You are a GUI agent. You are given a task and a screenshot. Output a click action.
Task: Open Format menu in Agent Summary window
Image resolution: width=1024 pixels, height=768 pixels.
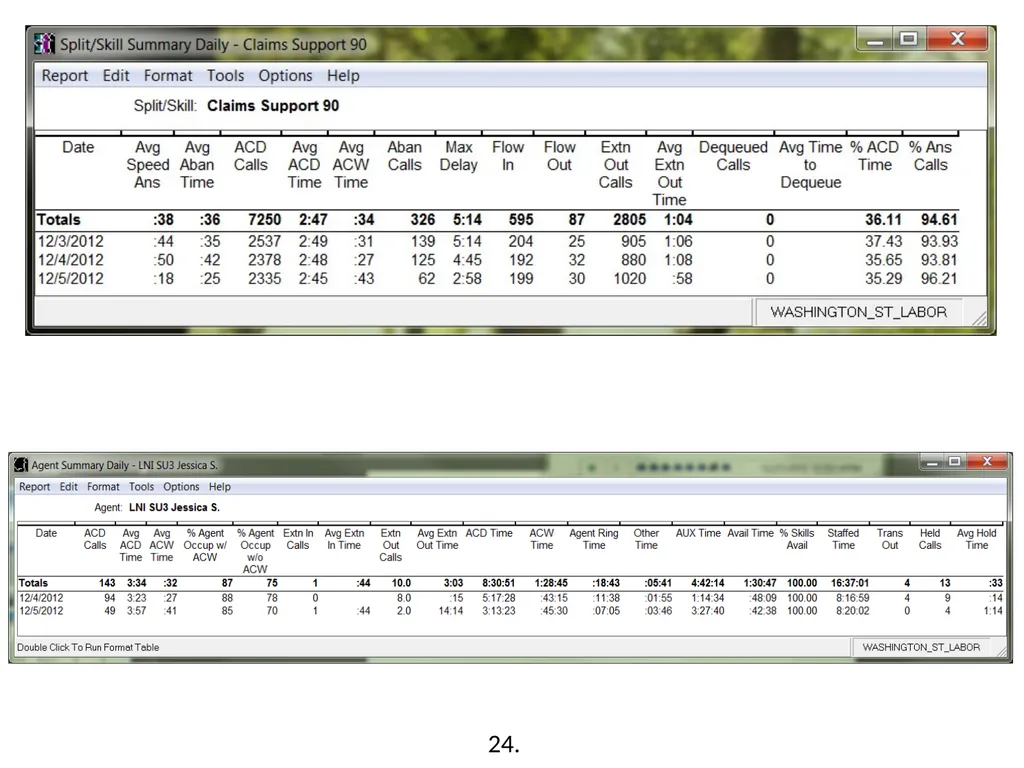coord(103,487)
